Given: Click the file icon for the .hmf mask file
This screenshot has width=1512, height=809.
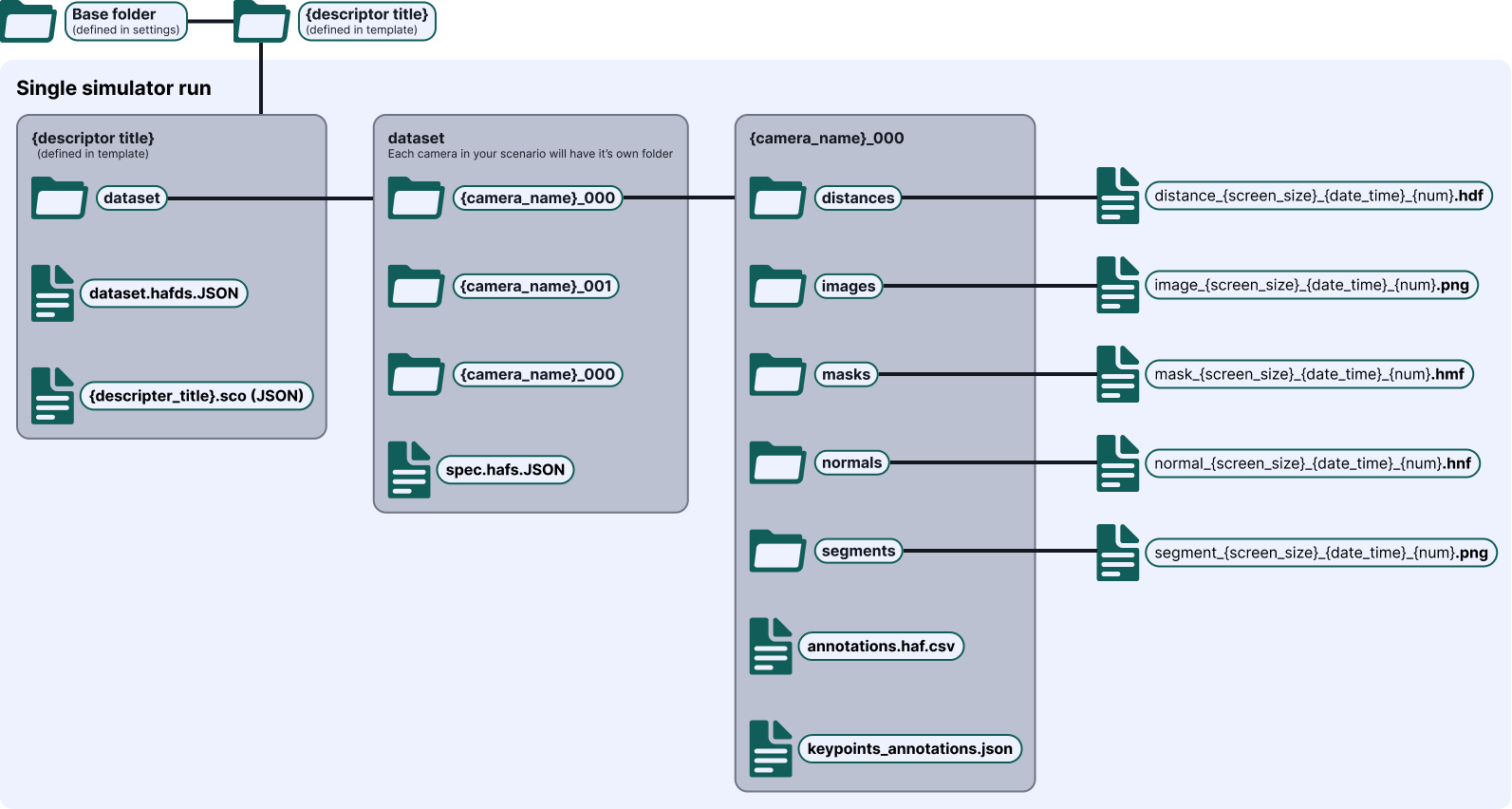Looking at the screenshot, I should (x=1118, y=374).
